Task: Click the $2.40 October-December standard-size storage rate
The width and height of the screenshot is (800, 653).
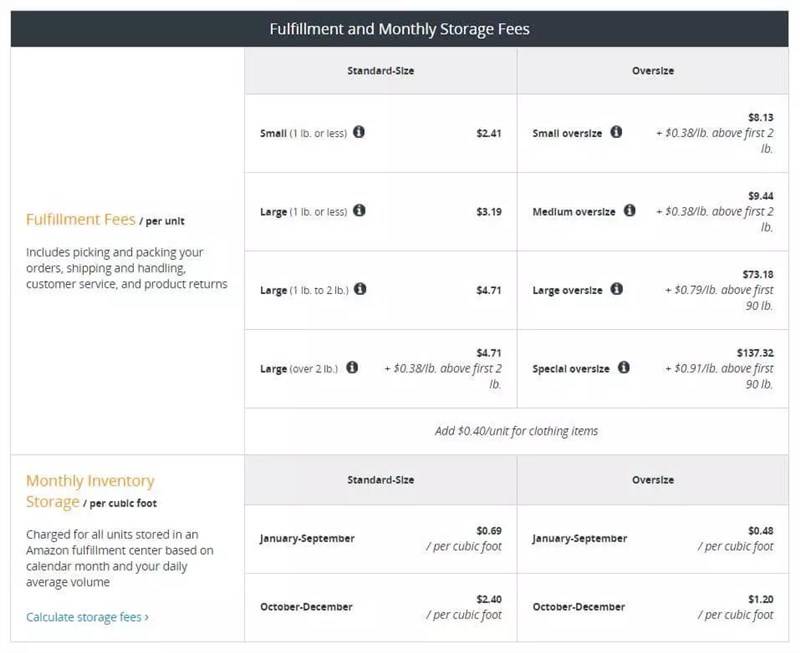Action: 488,599
